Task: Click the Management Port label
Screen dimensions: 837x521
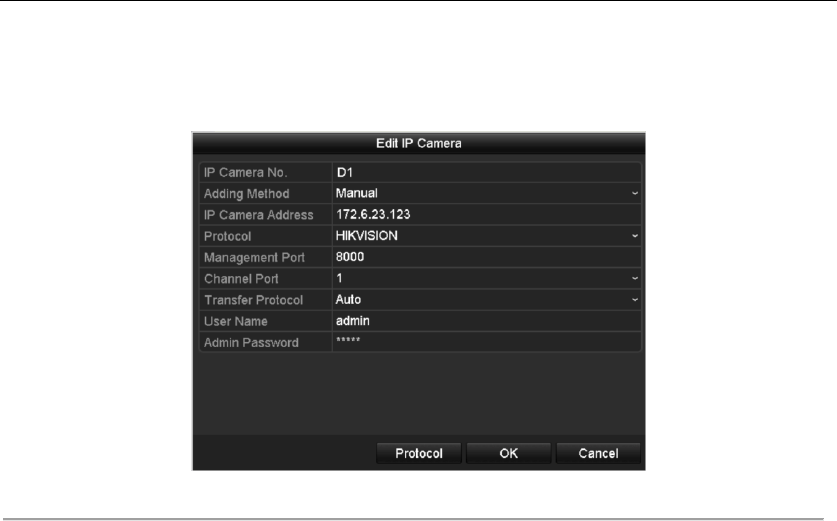Action: 254,257
